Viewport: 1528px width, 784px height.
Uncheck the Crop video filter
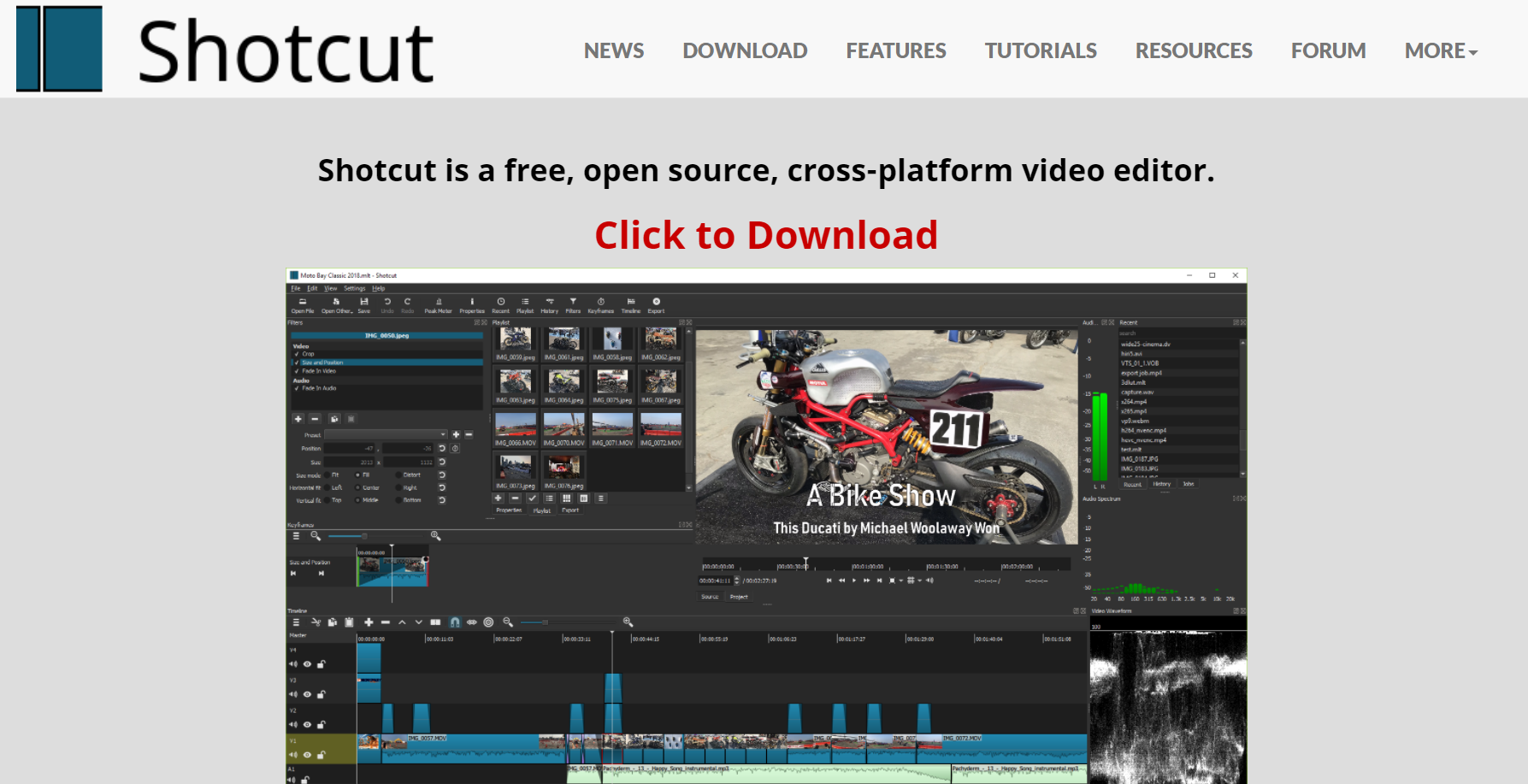click(297, 354)
